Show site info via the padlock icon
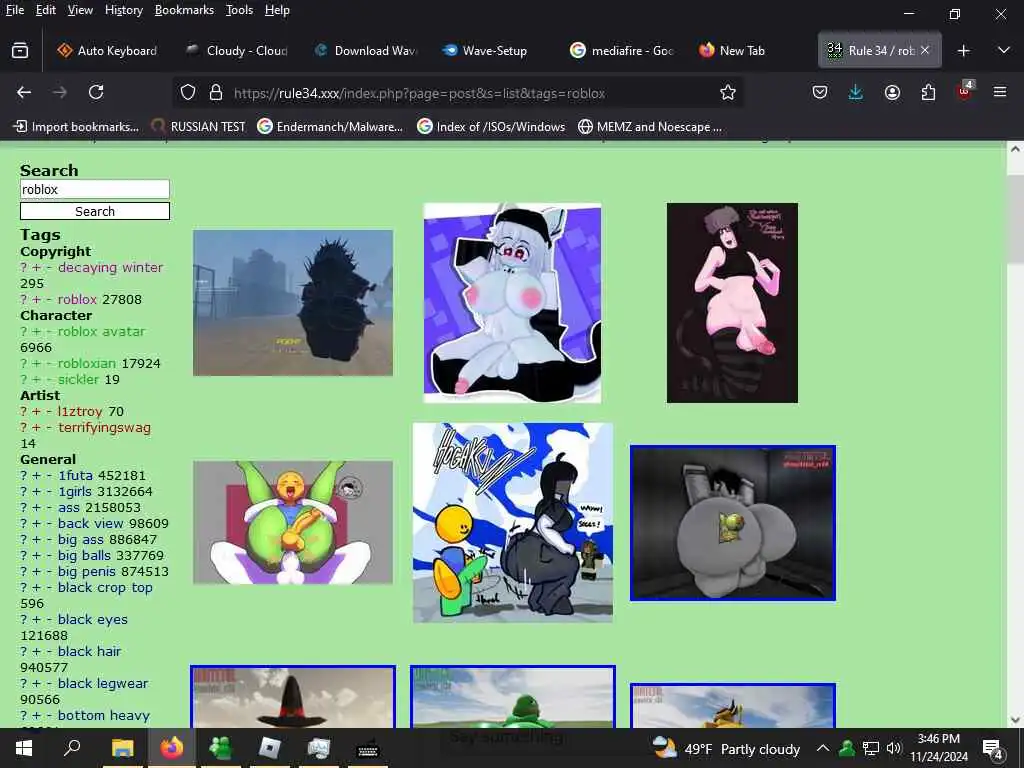 click(216, 93)
